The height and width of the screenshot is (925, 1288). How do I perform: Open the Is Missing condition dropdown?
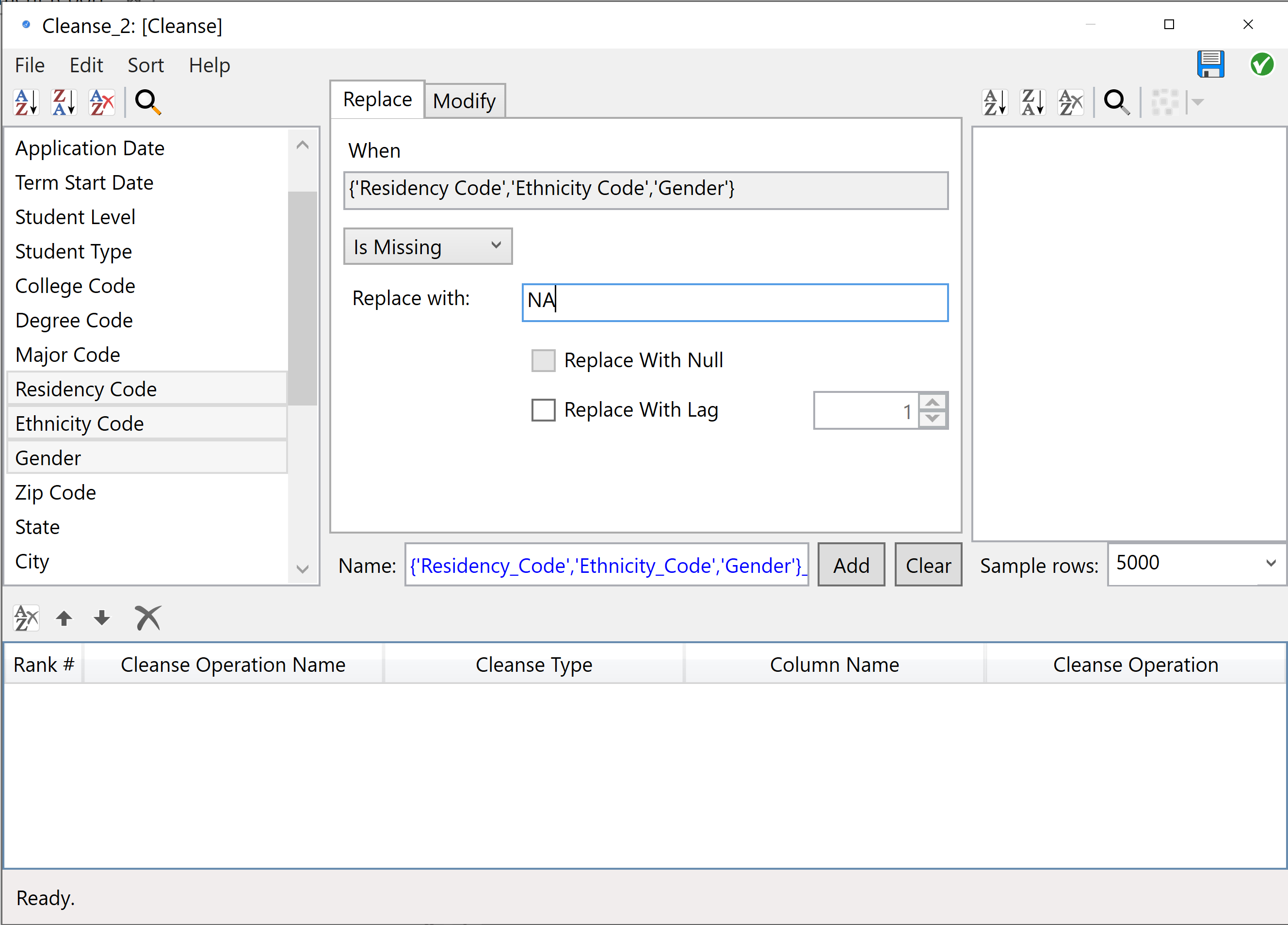[x=428, y=246]
